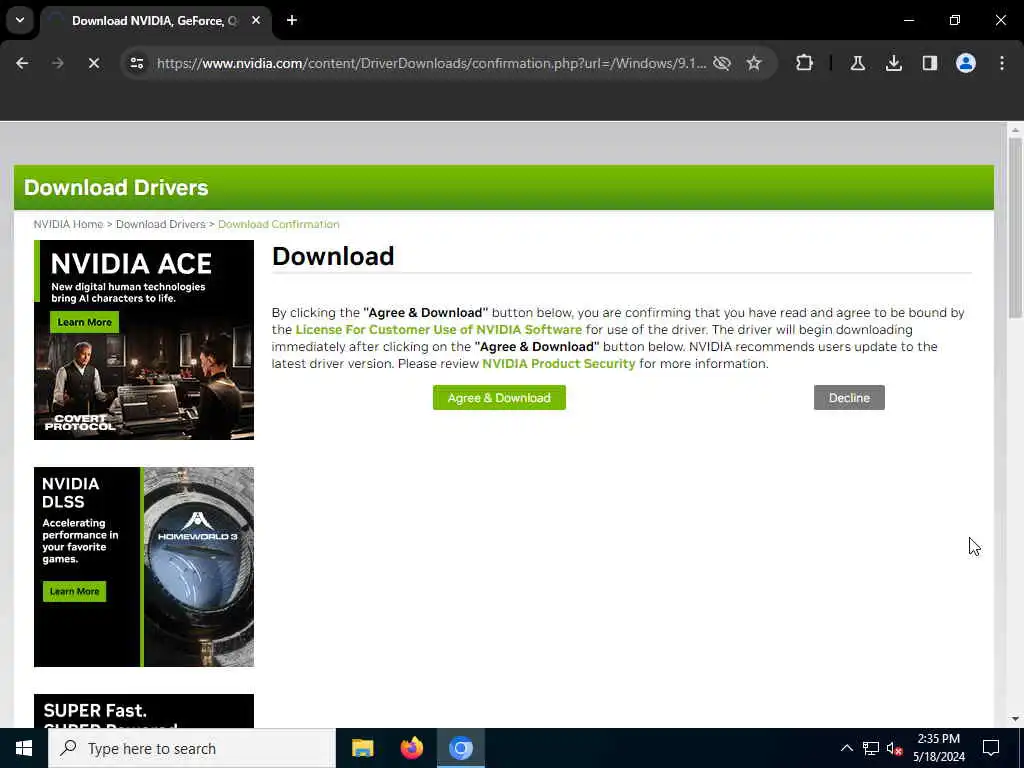Open the NVIDIA Product Security link
This screenshot has height=768, width=1024.
tap(558, 364)
